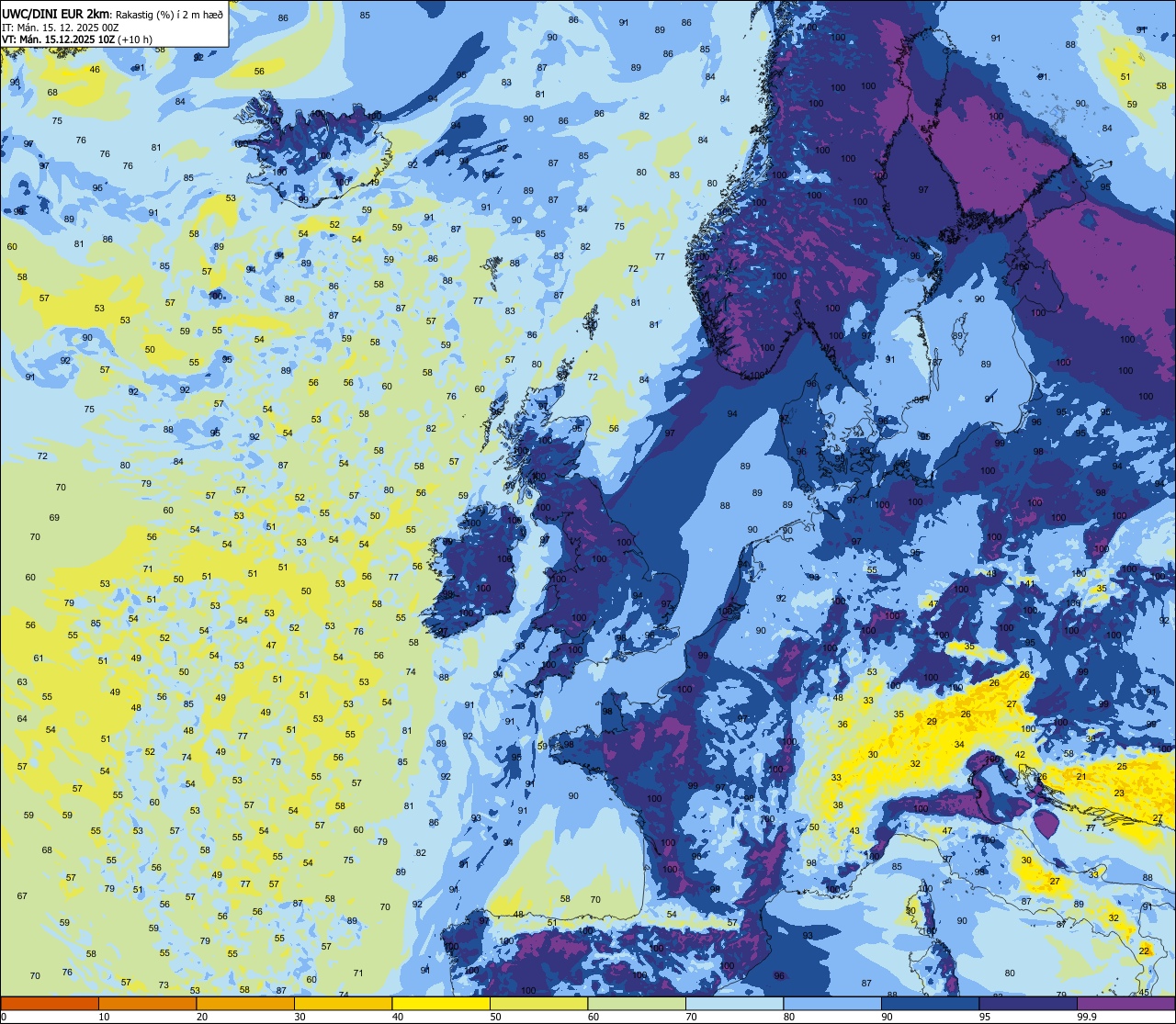Click the '0' tick label on the legend

(x=4, y=1017)
